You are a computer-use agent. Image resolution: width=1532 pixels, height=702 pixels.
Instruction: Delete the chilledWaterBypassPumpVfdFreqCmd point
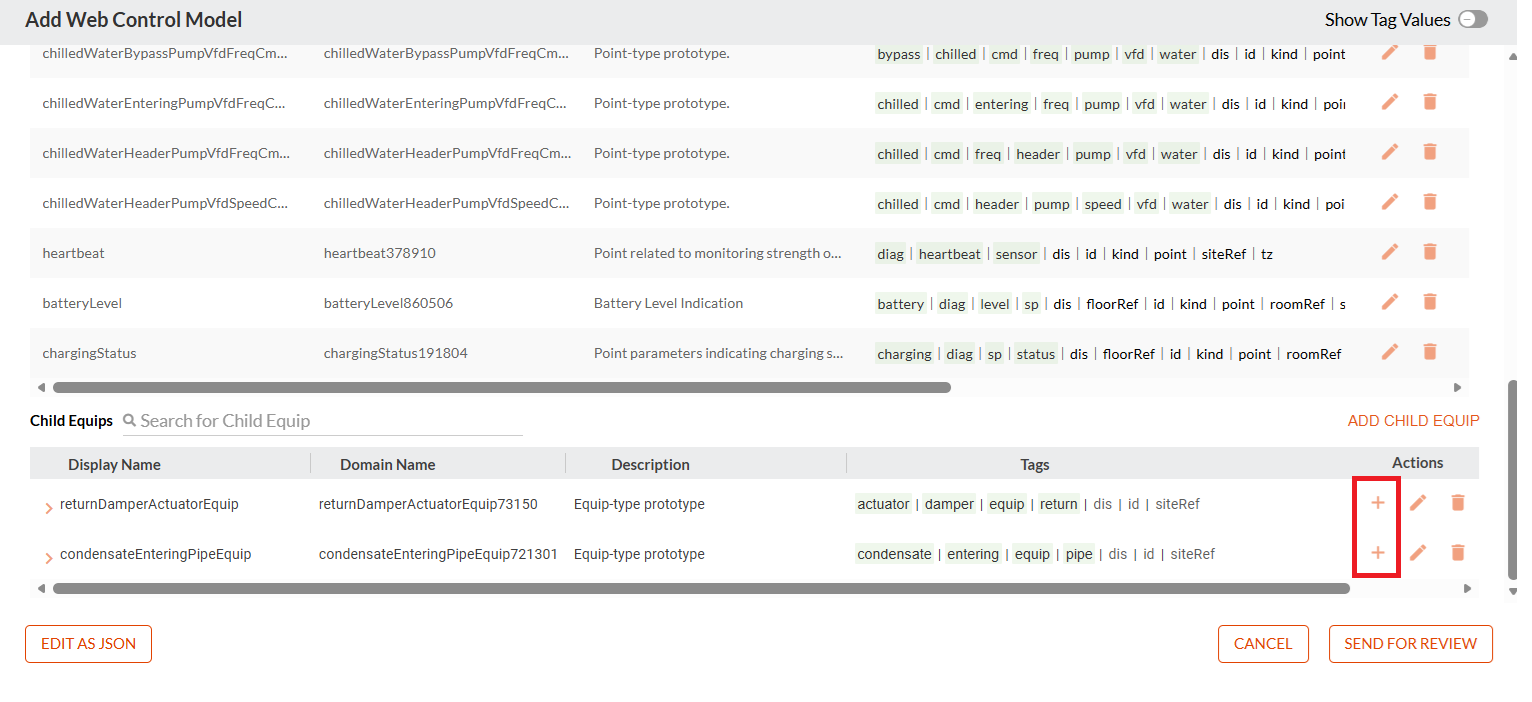pyautogui.click(x=1430, y=52)
